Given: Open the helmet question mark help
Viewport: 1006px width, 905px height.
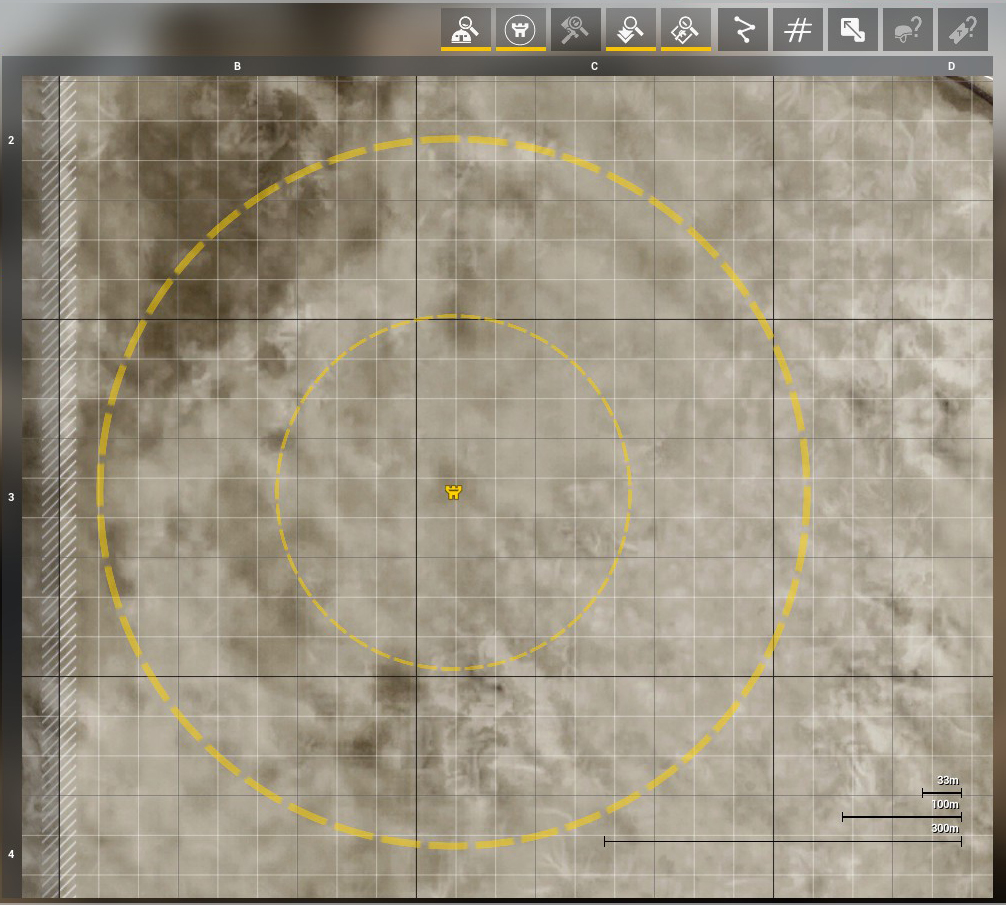Looking at the screenshot, I should point(908,29).
